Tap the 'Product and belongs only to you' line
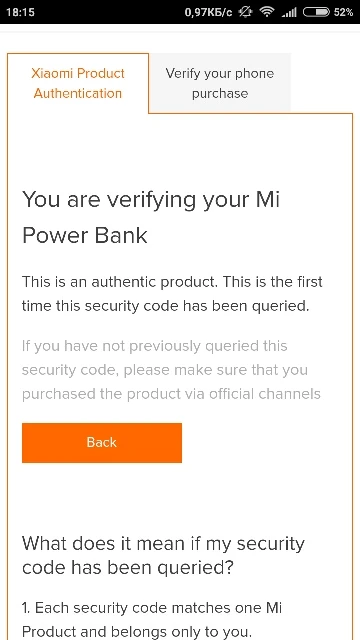Viewport: 360px width, 640px height. [x=135, y=631]
